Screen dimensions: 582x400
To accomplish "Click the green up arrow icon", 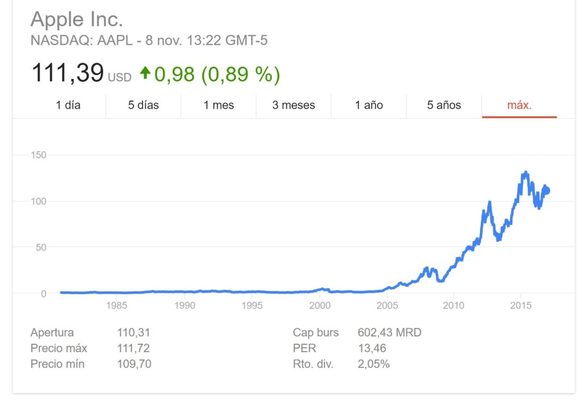I will coord(145,73).
